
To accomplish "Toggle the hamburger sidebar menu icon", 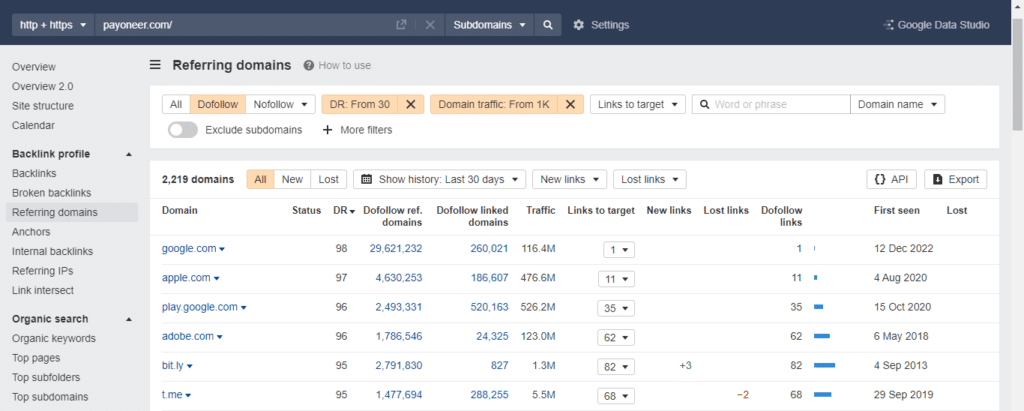I will coord(155,65).
